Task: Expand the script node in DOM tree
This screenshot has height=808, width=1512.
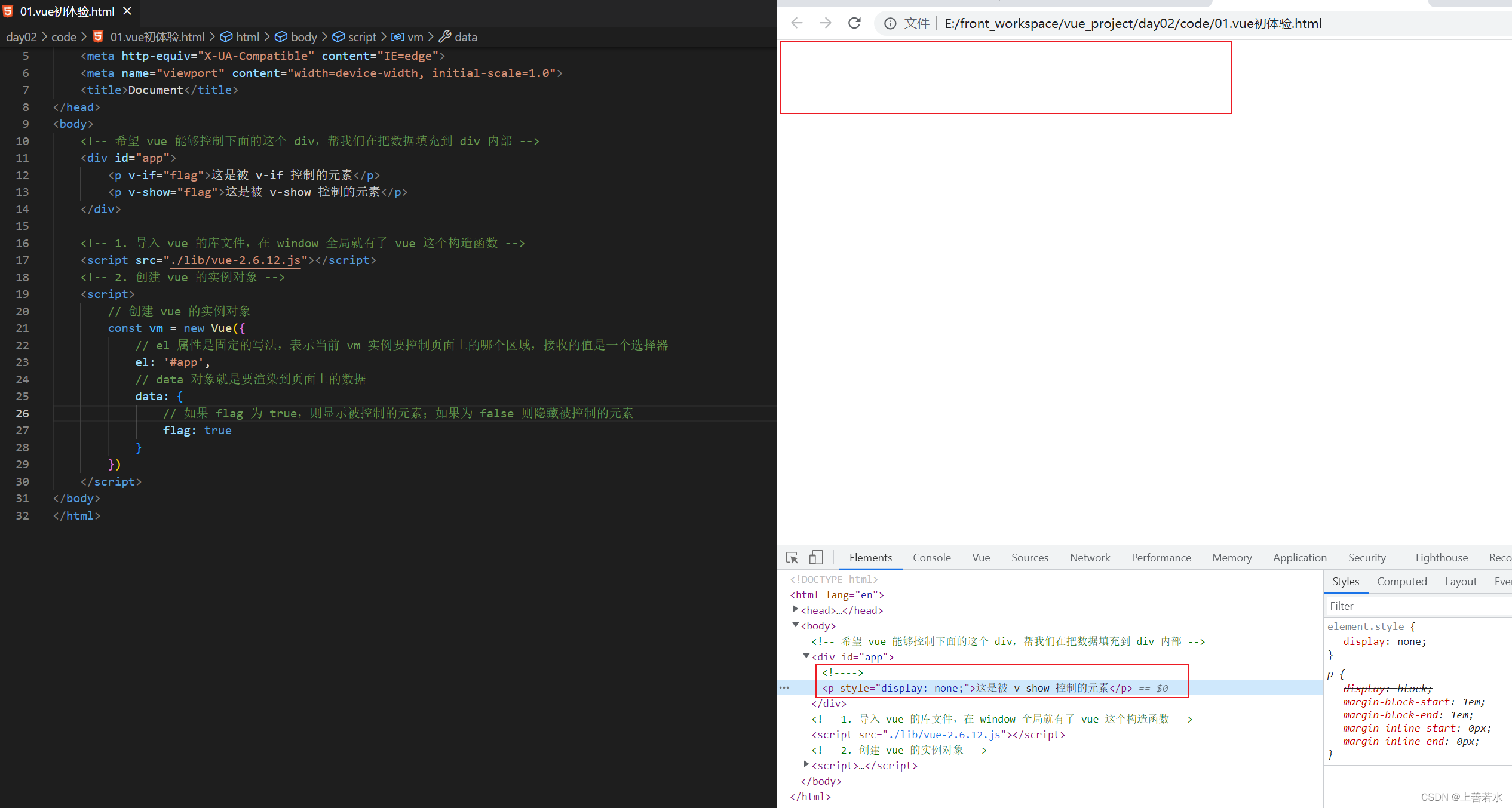Action: click(x=806, y=765)
